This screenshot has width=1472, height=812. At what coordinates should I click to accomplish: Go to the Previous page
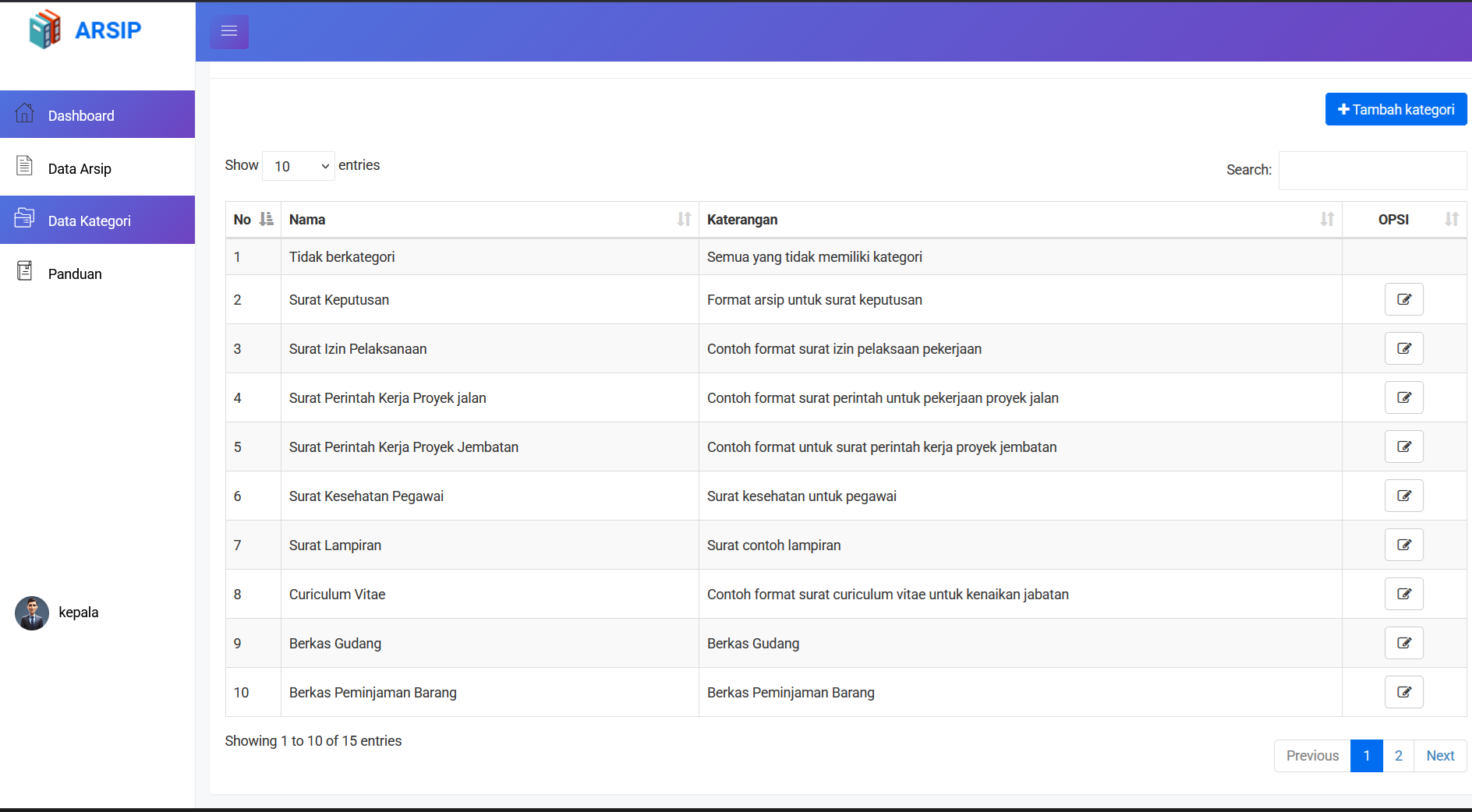(1312, 756)
